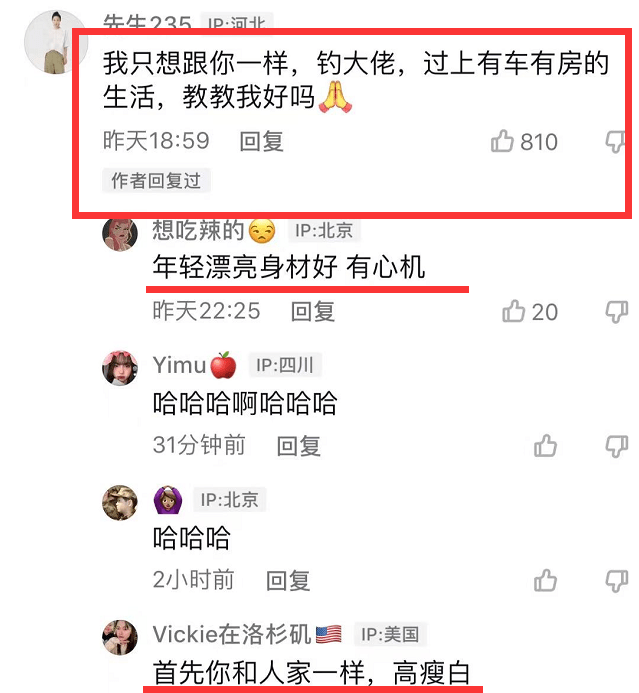Reply to the comment from 2小时前

pyautogui.click(x=288, y=580)
